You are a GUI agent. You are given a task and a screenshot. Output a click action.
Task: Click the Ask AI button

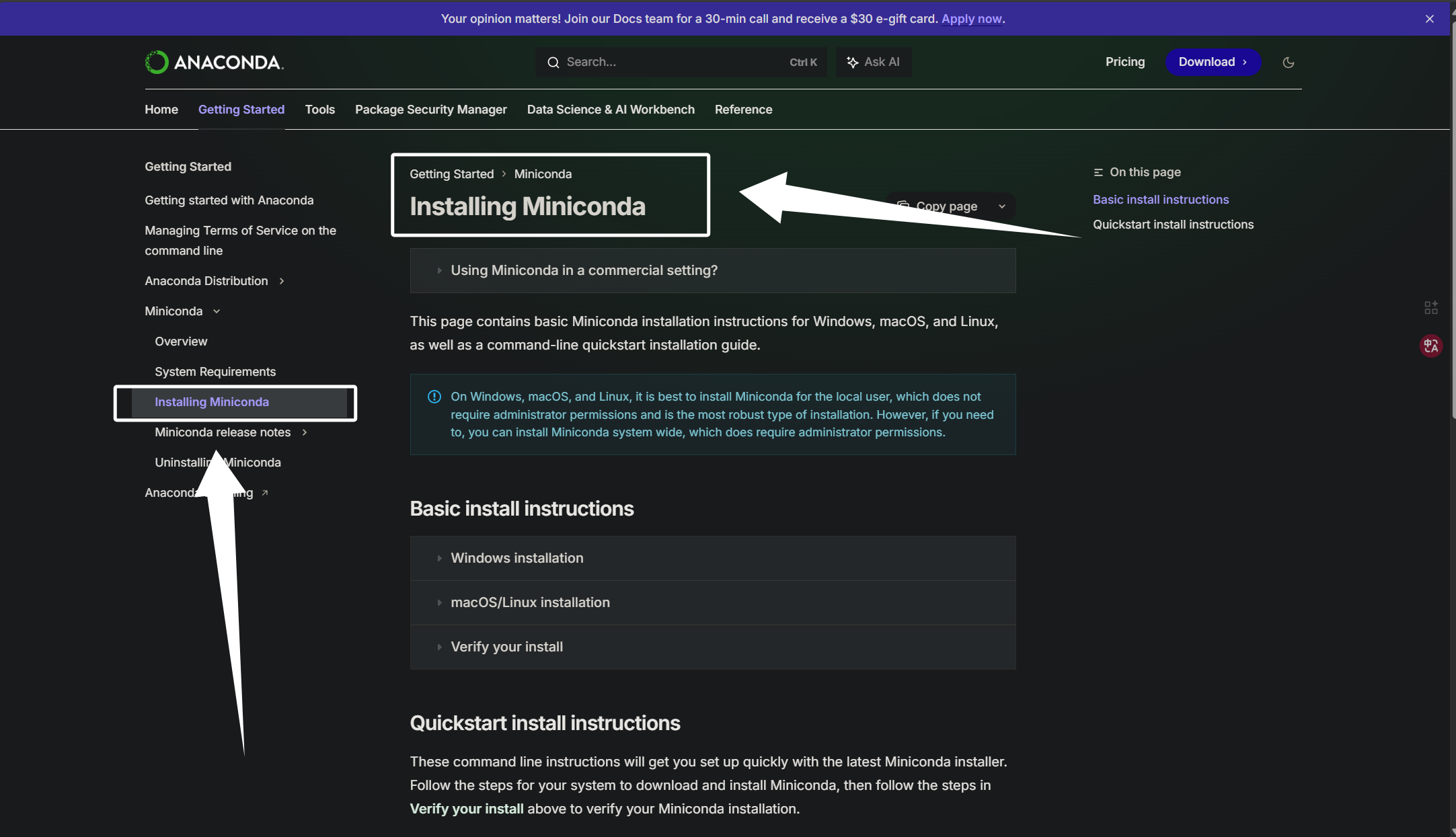873,62
